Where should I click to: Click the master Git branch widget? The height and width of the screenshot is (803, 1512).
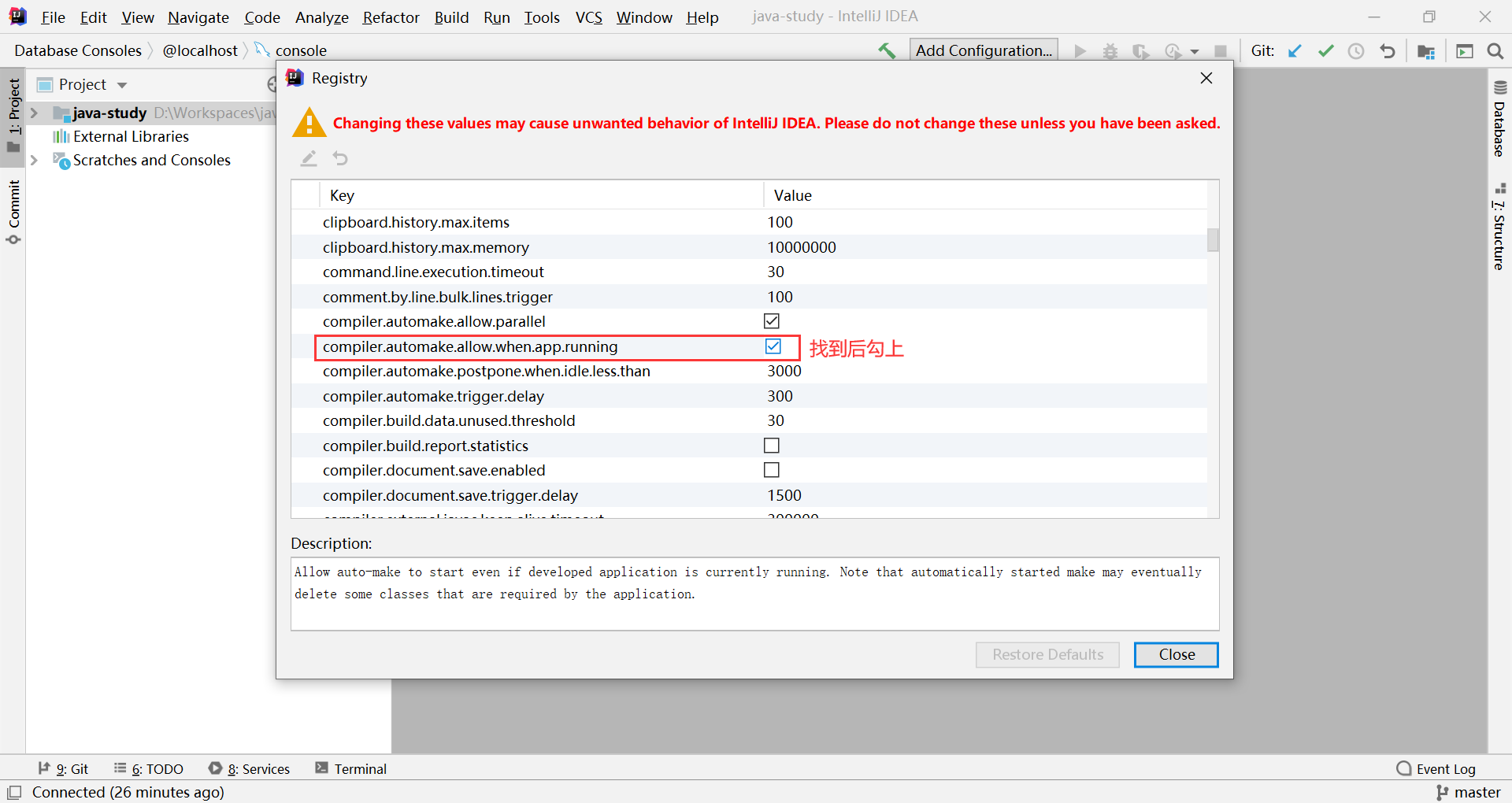pyautogui.click(x=1469, y=792)
